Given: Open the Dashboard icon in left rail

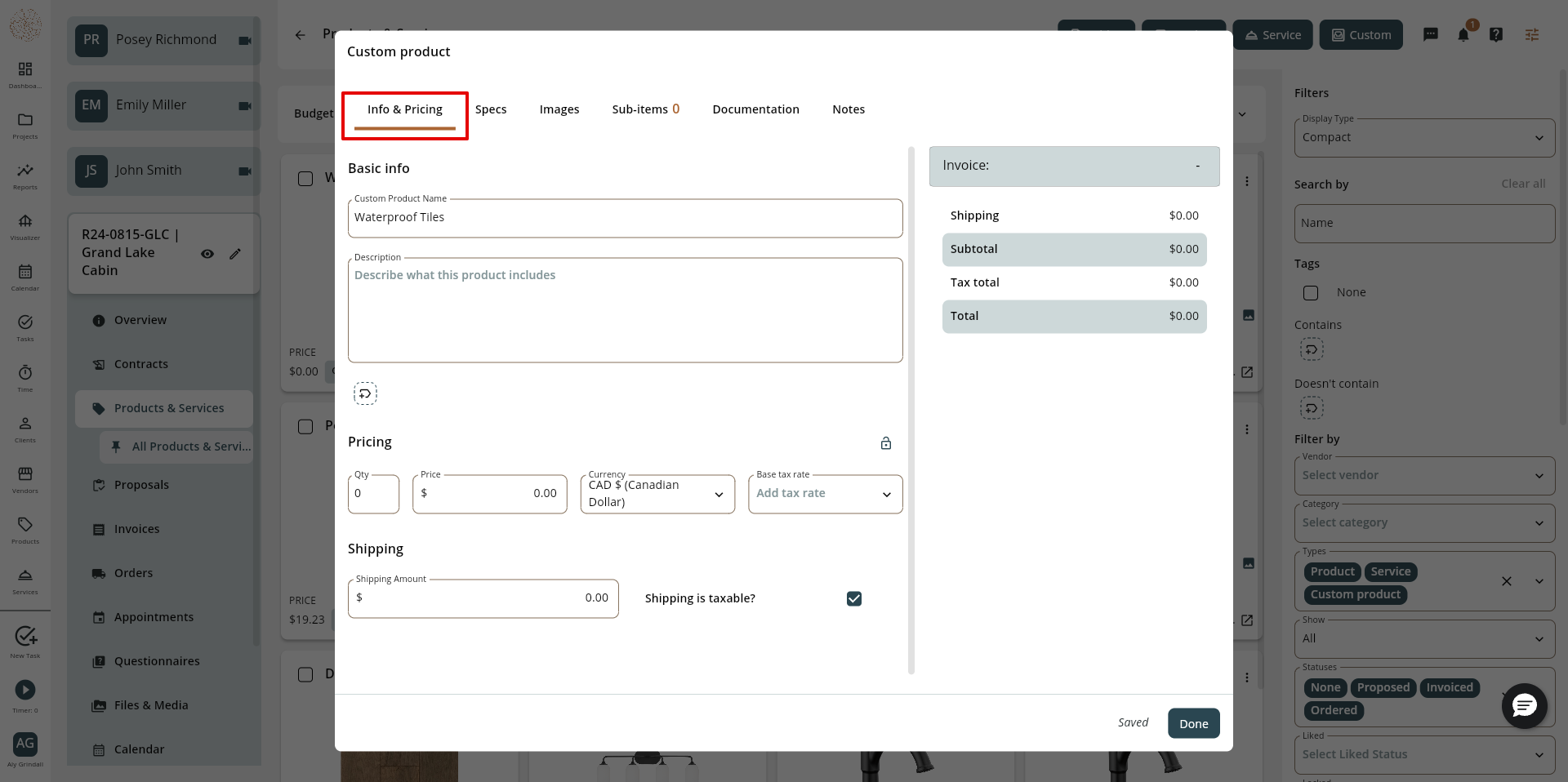Looking at the screenshot, I should [25, 69].
